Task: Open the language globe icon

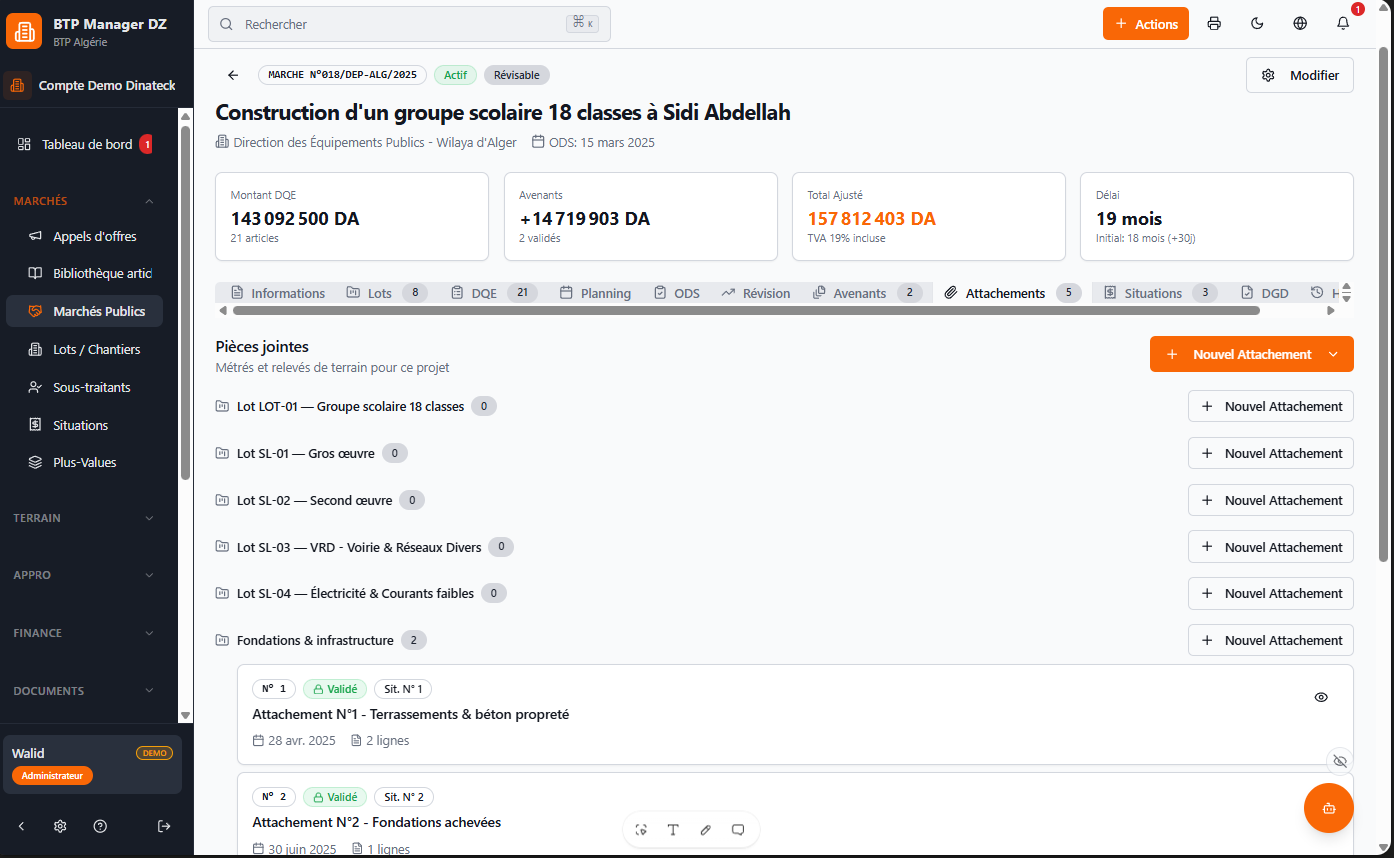Action: pyautogui.click(x=1300, y=24)
